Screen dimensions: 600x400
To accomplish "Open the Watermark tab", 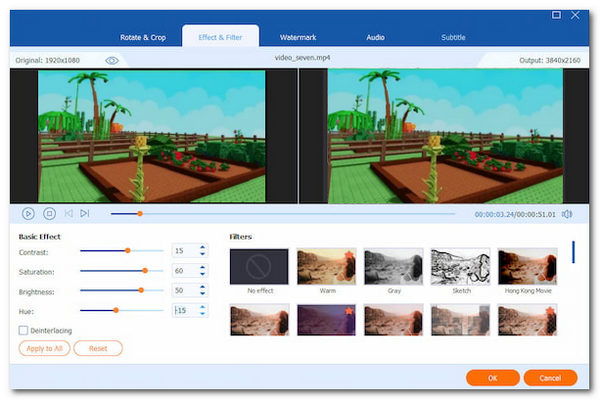I will [x=298, y=37].
